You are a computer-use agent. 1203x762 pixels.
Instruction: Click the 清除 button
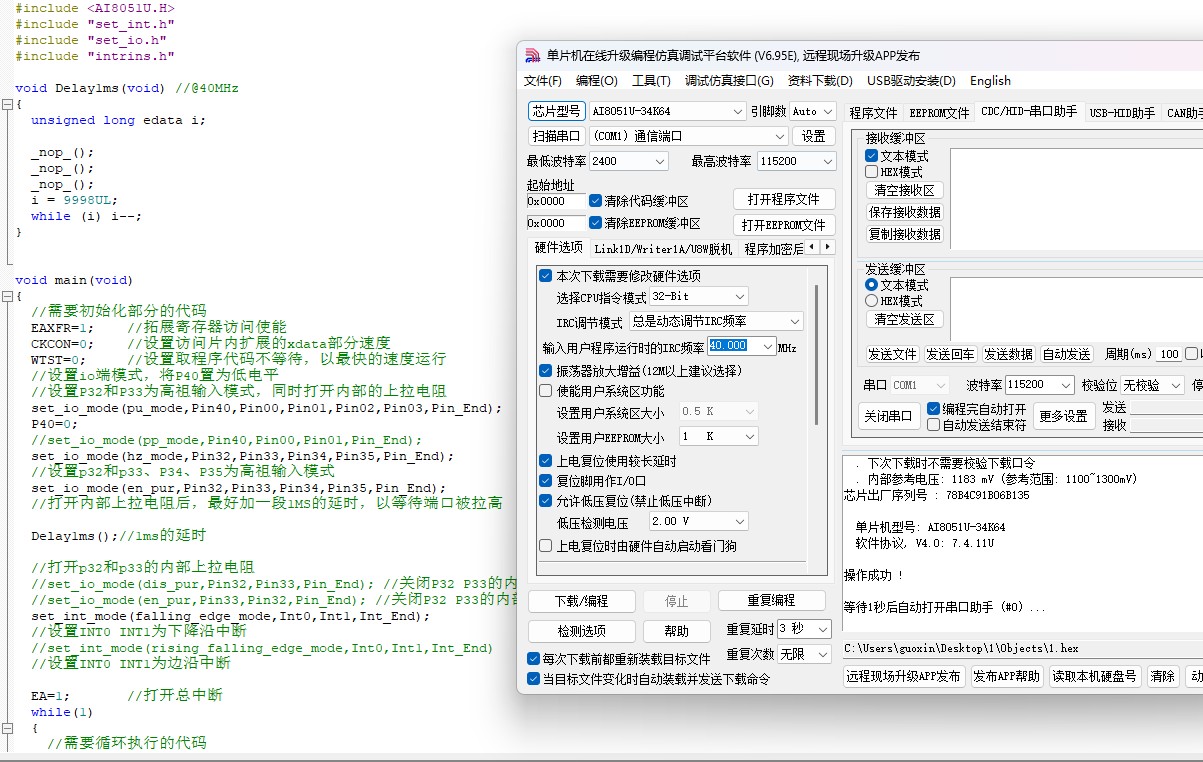coord(1162,676)
